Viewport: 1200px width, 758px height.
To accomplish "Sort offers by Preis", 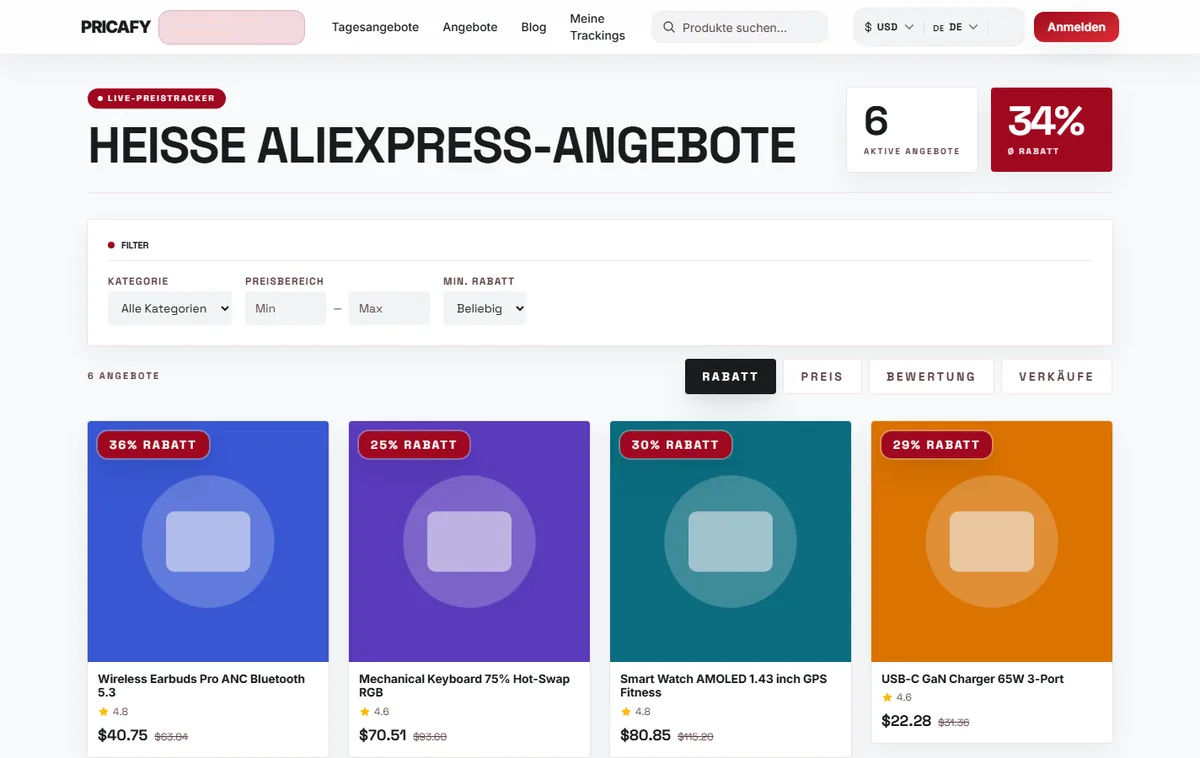I will [x=822, y=377].
